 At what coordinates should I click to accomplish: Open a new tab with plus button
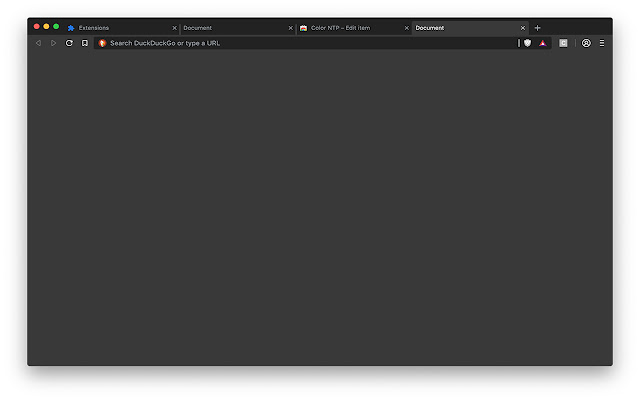(537, 28)
